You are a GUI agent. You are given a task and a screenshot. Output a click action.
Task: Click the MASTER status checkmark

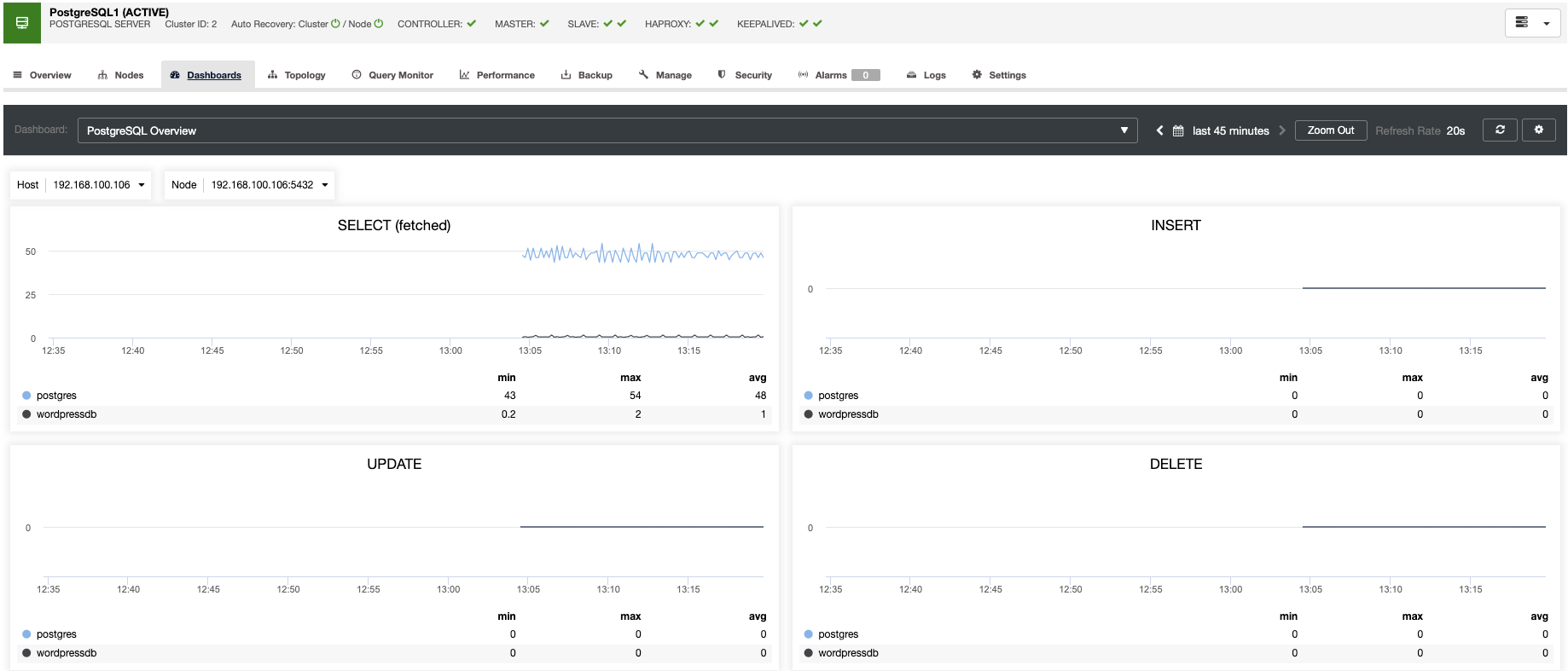544,24
